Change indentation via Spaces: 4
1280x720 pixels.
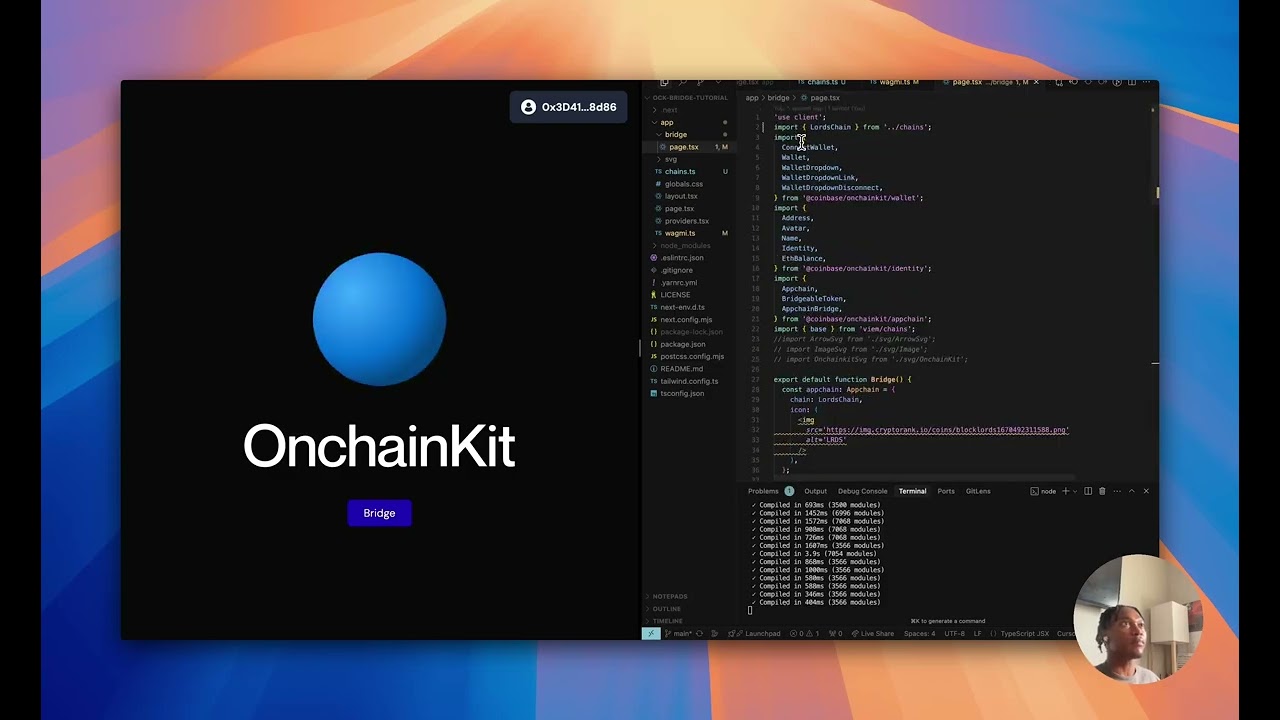(x=920, y=633)
